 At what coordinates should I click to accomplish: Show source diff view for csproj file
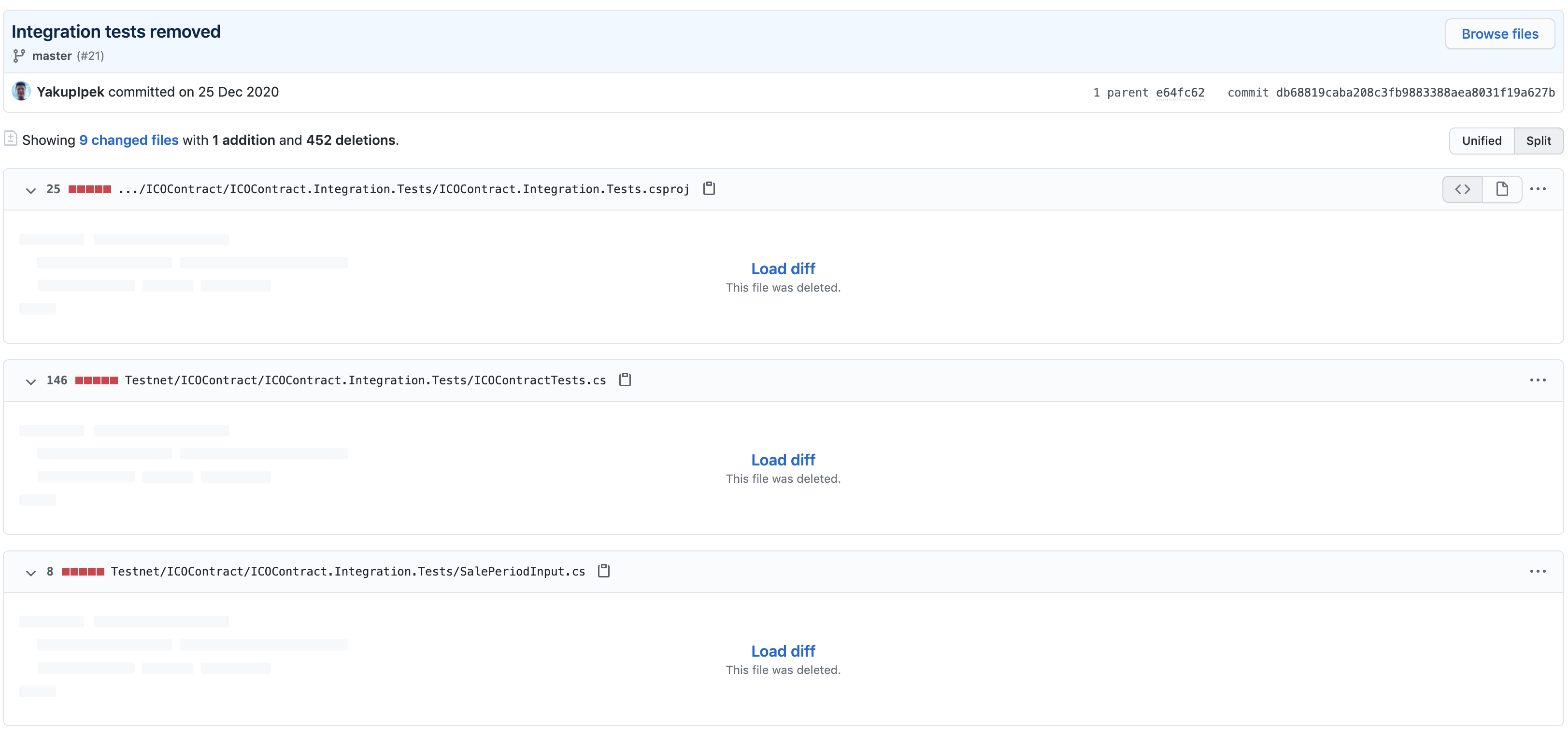tap(1462, 189)
